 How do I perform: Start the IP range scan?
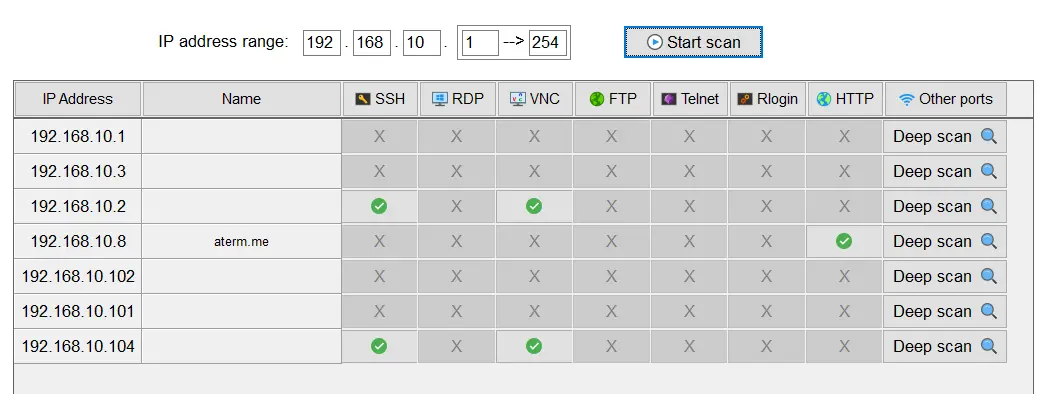693,43
